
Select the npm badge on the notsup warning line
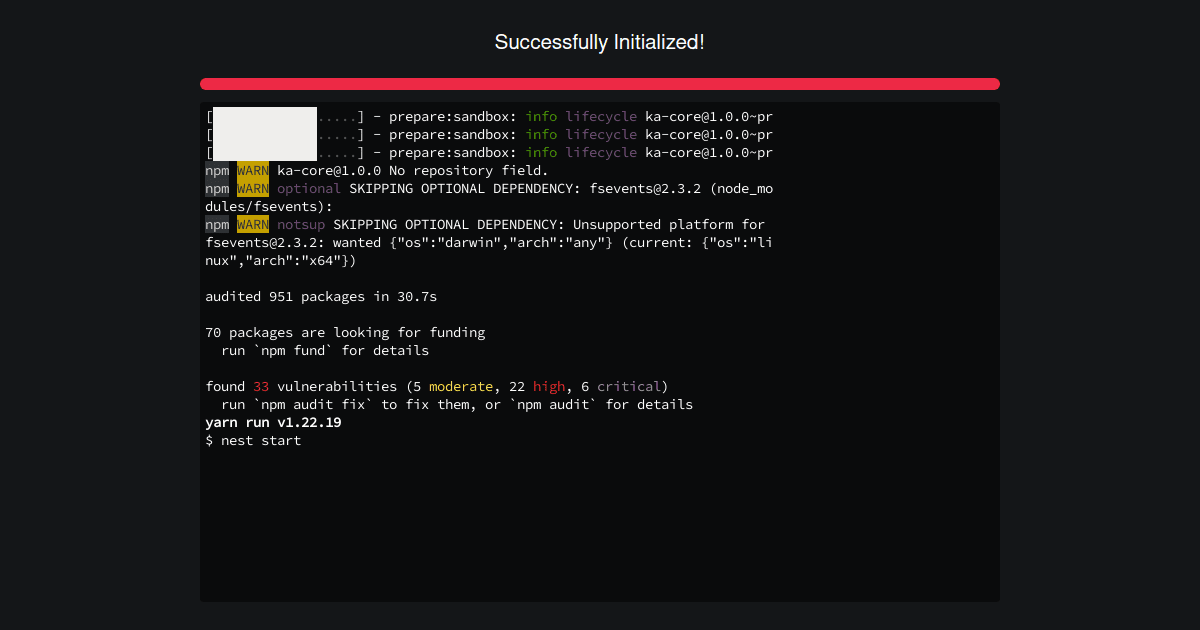[x=216, y=224]
